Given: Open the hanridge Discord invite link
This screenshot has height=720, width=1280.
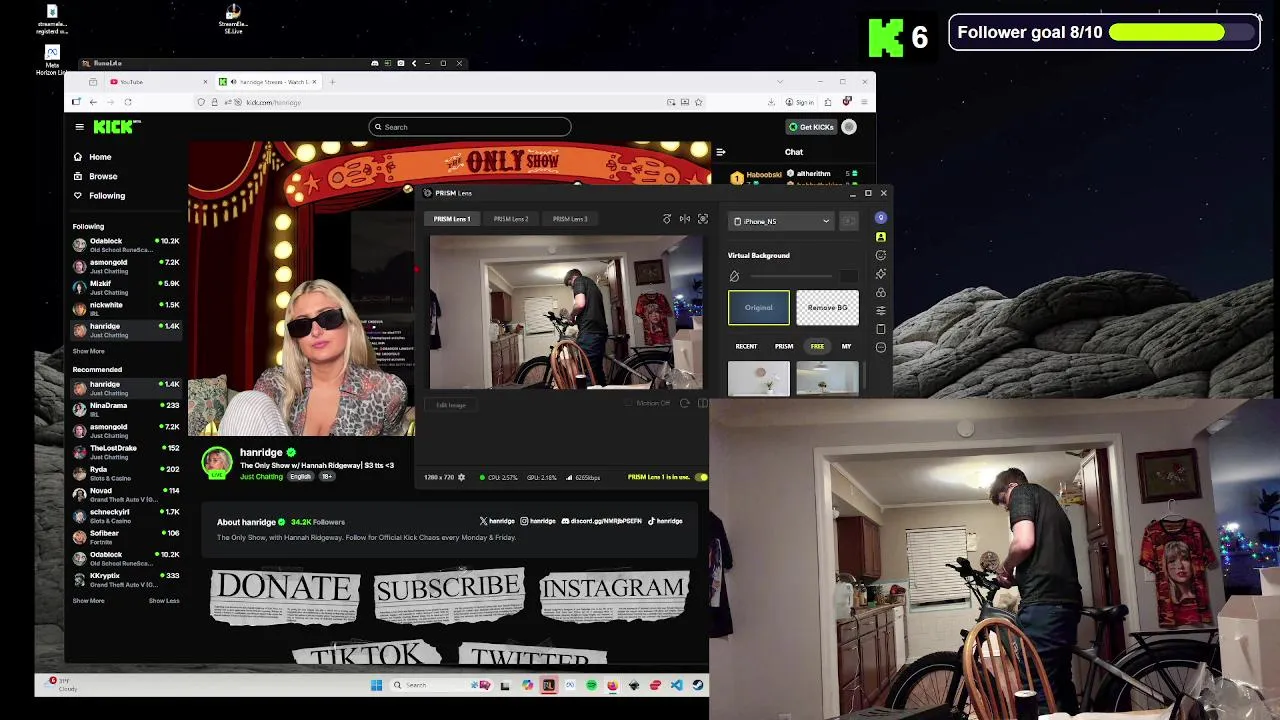Looking at the screenshot, I should [x=602, y=521].
